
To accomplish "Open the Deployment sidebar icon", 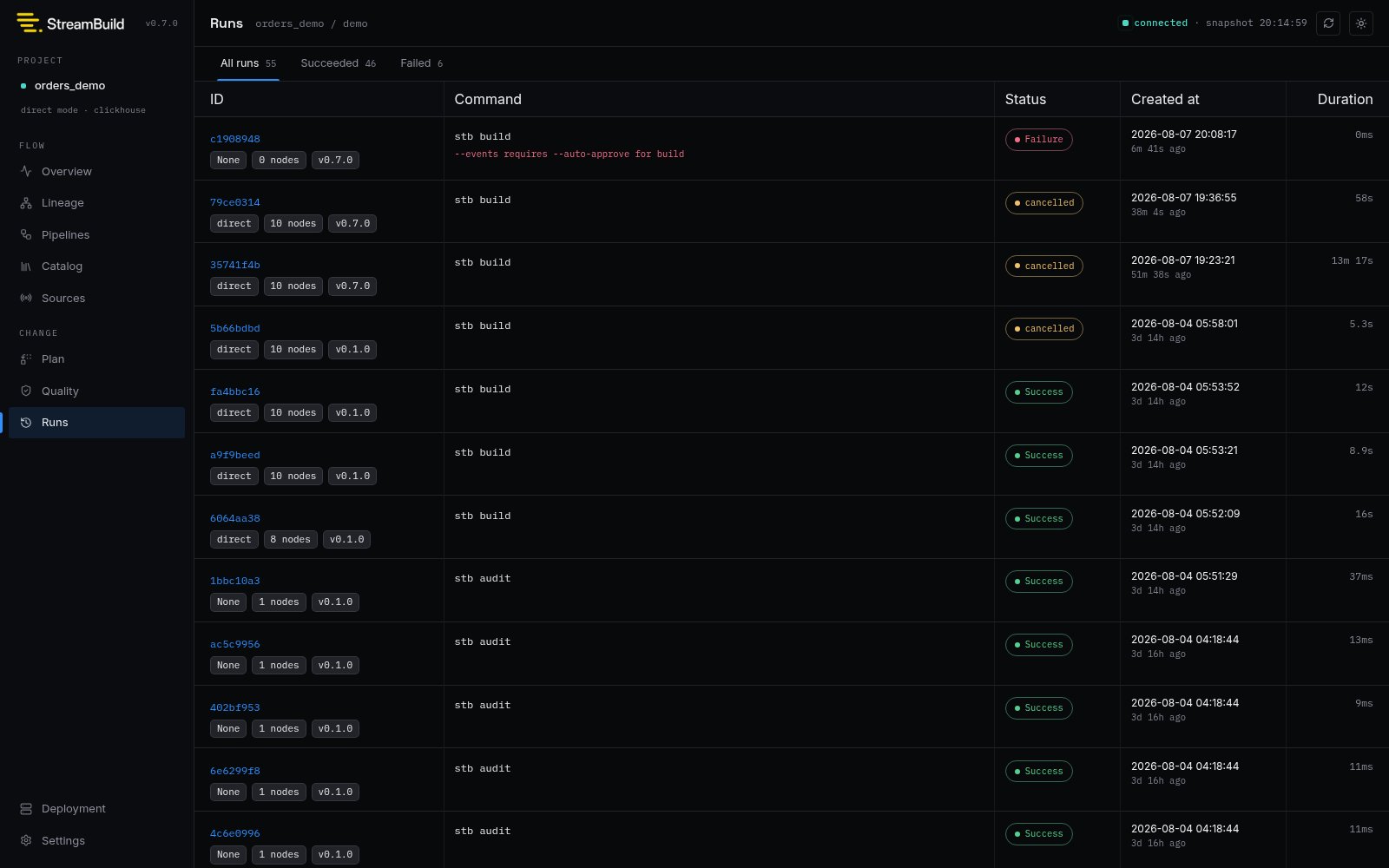I will click(x=26, y=809).
